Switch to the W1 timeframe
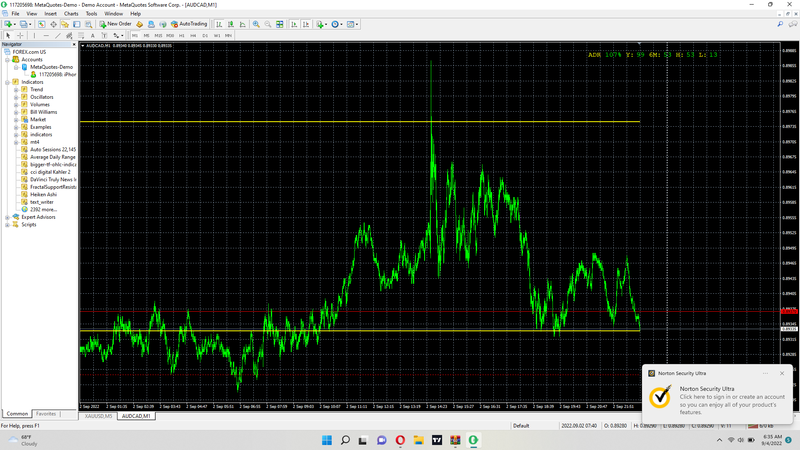 217,35
